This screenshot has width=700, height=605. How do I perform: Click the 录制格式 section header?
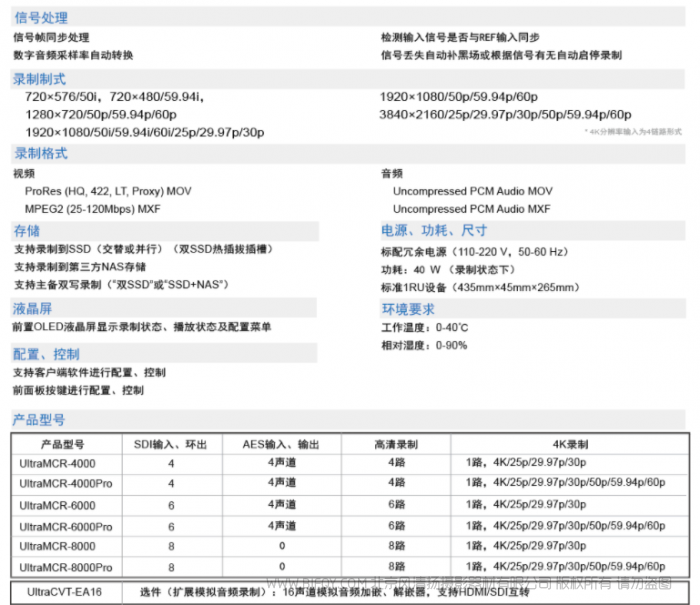click(40, 153)
